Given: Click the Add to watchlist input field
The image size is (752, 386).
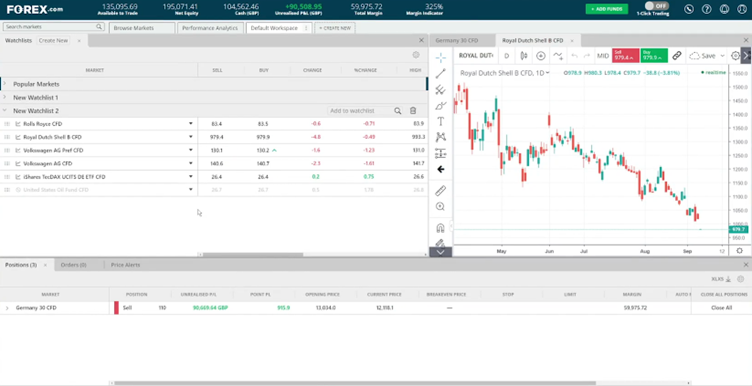Looking at the screenshot, I should coord(360,111).
